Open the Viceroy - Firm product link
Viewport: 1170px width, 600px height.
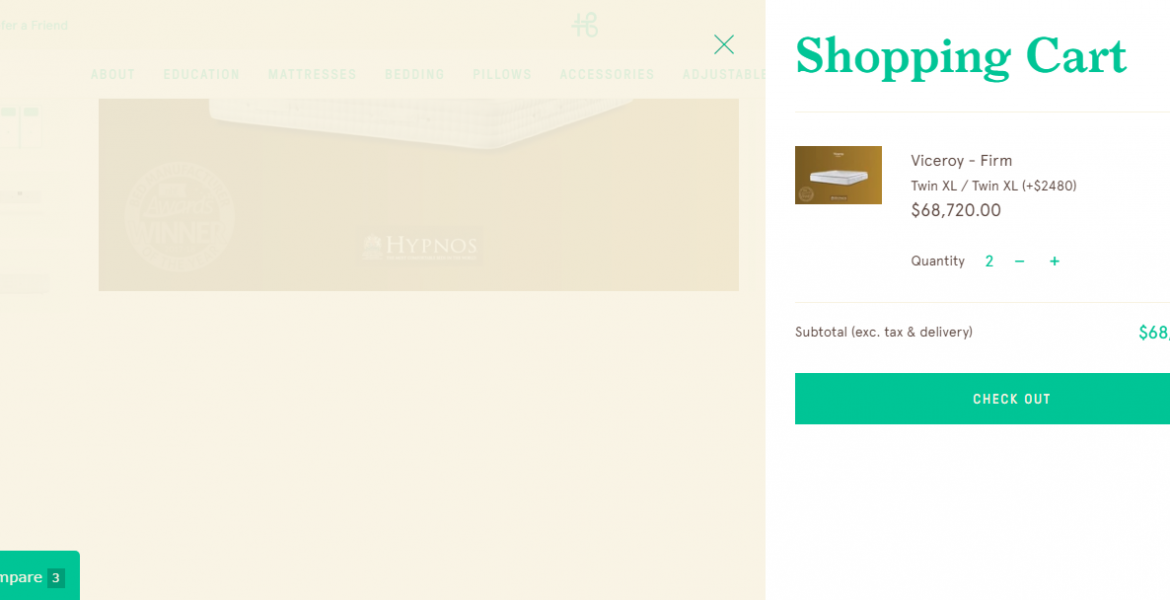coord(961,160)
